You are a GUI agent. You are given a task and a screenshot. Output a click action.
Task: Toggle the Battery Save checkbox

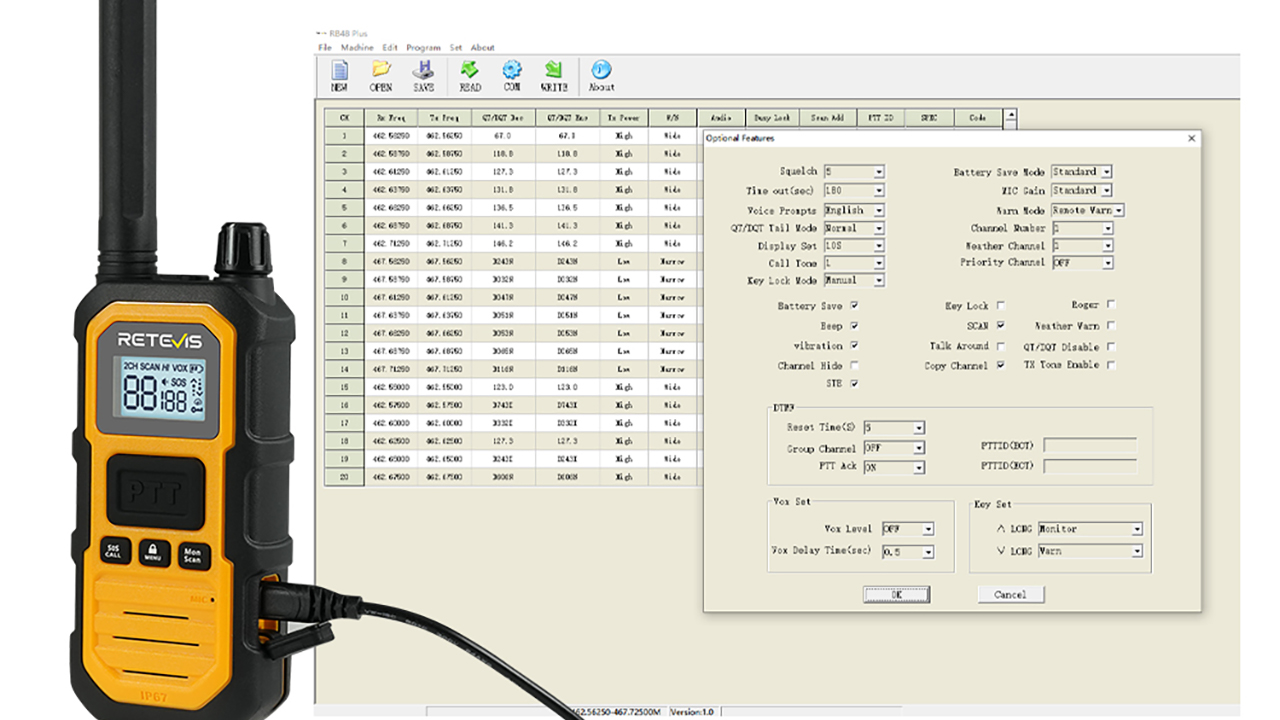click(854, 306)
